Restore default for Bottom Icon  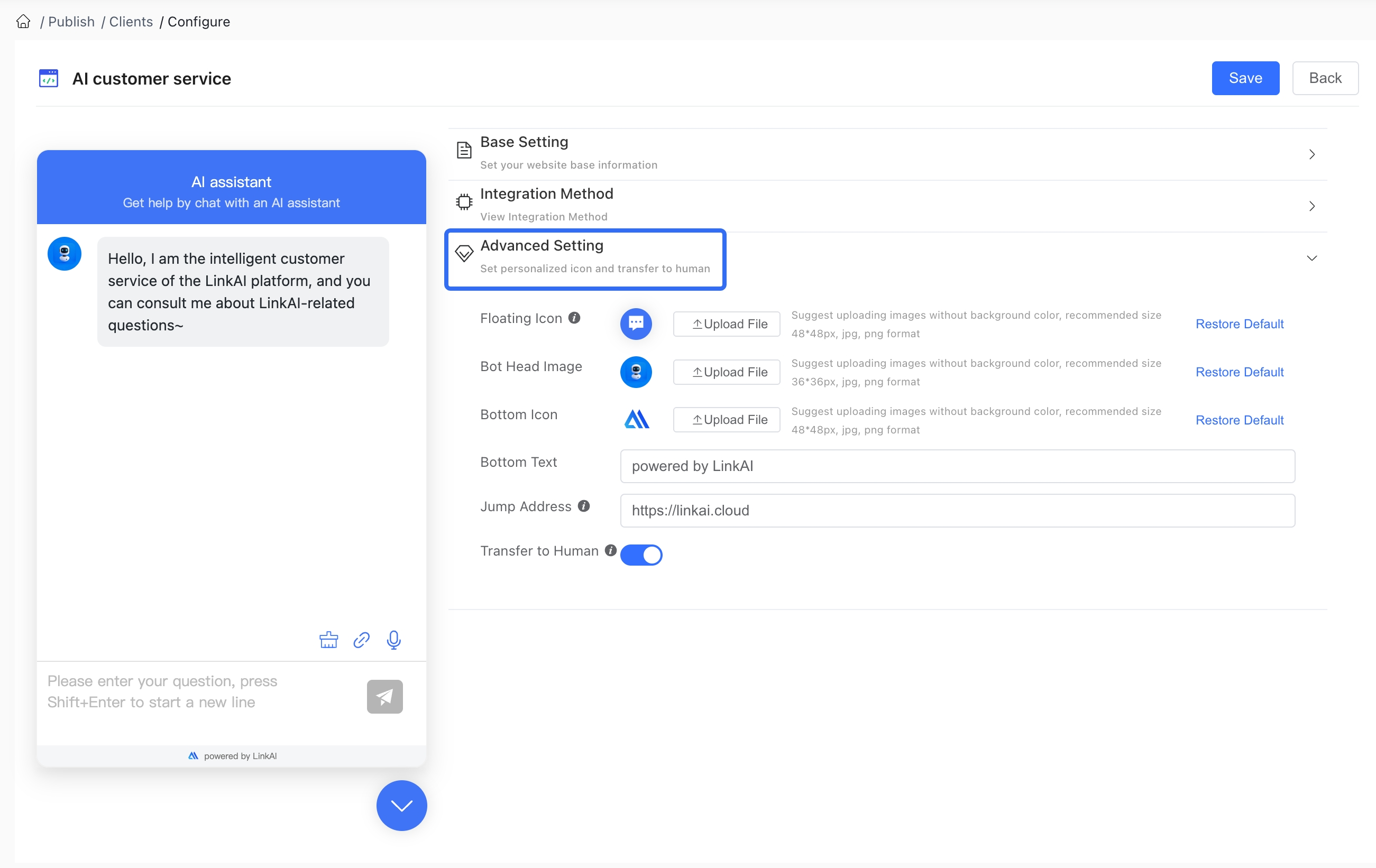(1240, 420)
